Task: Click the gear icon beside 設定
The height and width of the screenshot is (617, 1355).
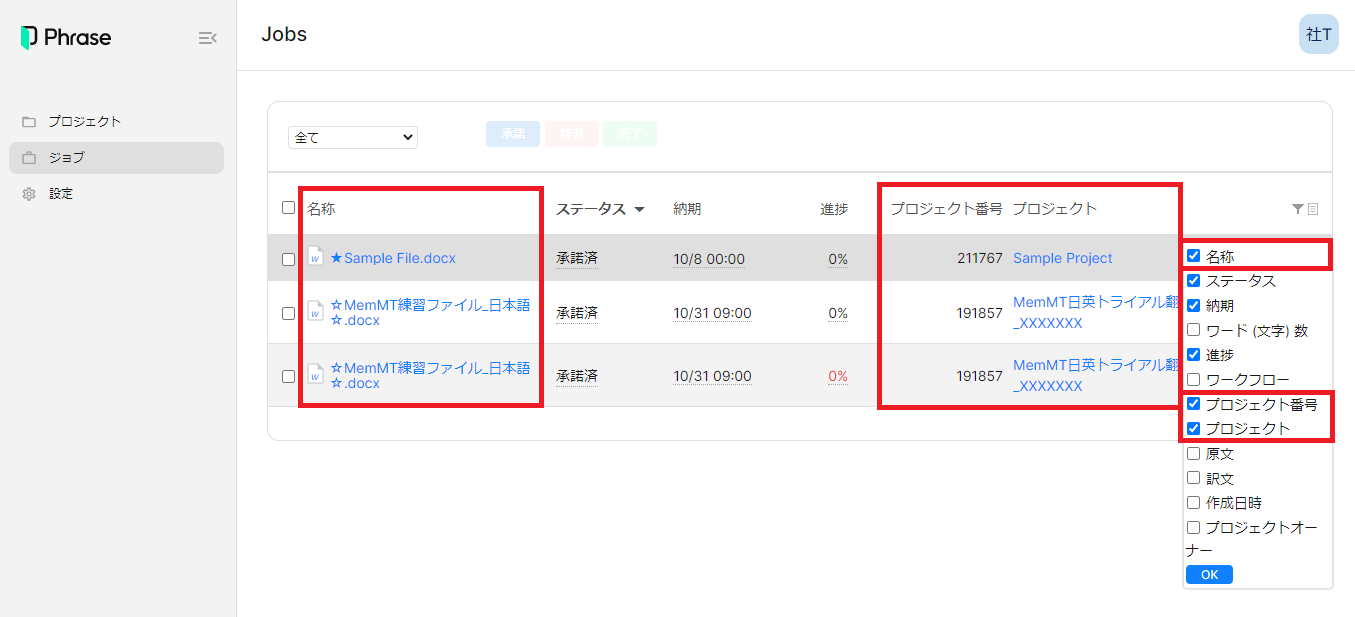Action: pos(29,194)
